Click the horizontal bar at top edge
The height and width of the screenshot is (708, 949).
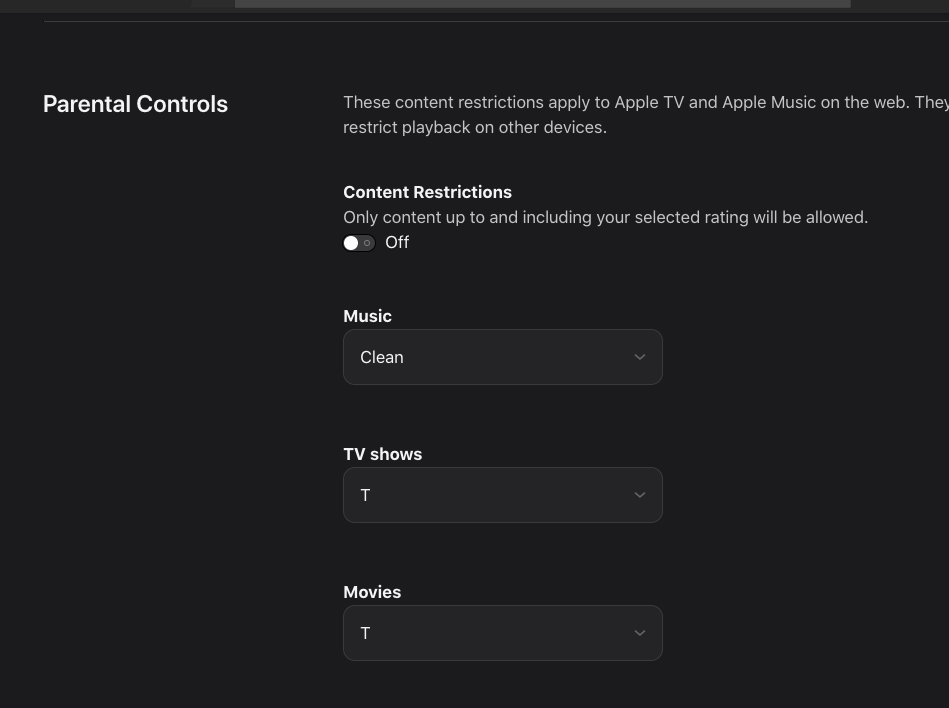542,4
